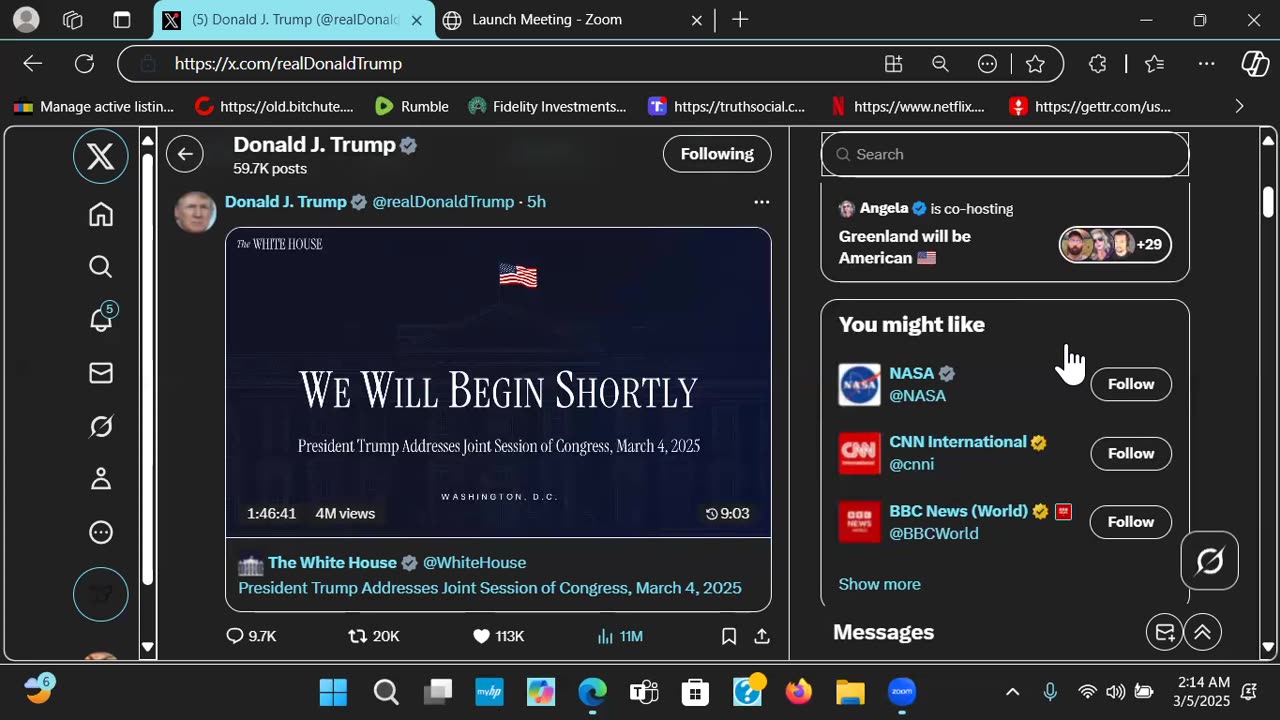Expand bookmarks overflow chevron
The width and height of the screenshot is (1280, 720).
[x=1239, y=106]
